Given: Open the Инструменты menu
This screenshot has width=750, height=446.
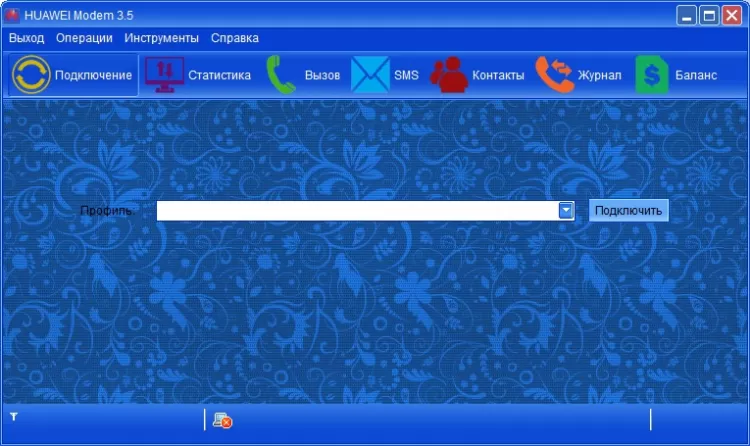Looking at the screenshot, I should coord(161,38).
